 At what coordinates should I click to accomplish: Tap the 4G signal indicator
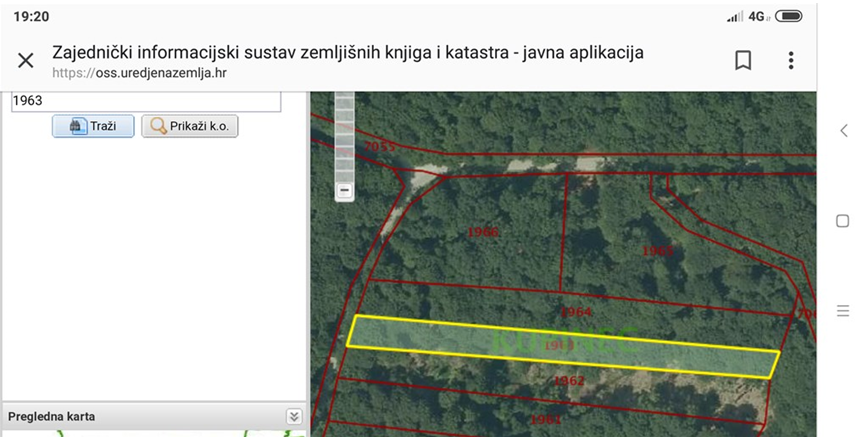757,17
